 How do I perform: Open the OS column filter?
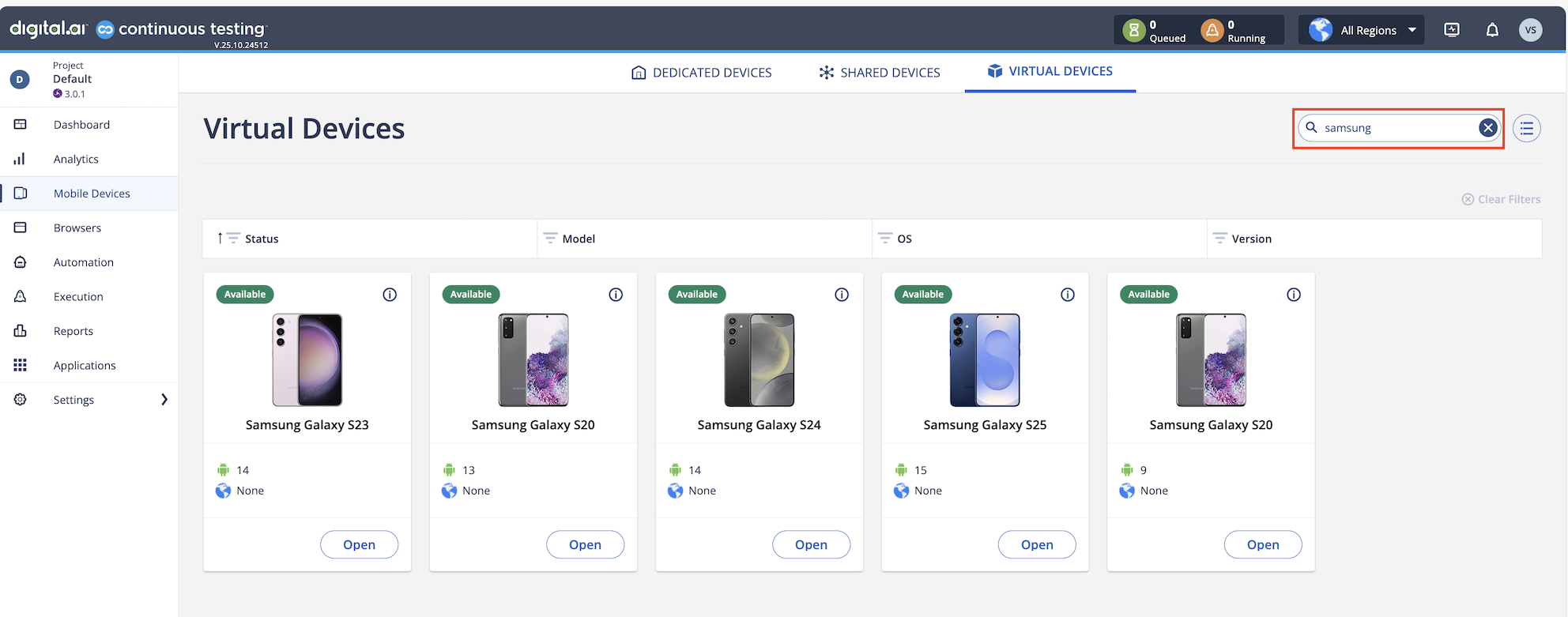885,239
